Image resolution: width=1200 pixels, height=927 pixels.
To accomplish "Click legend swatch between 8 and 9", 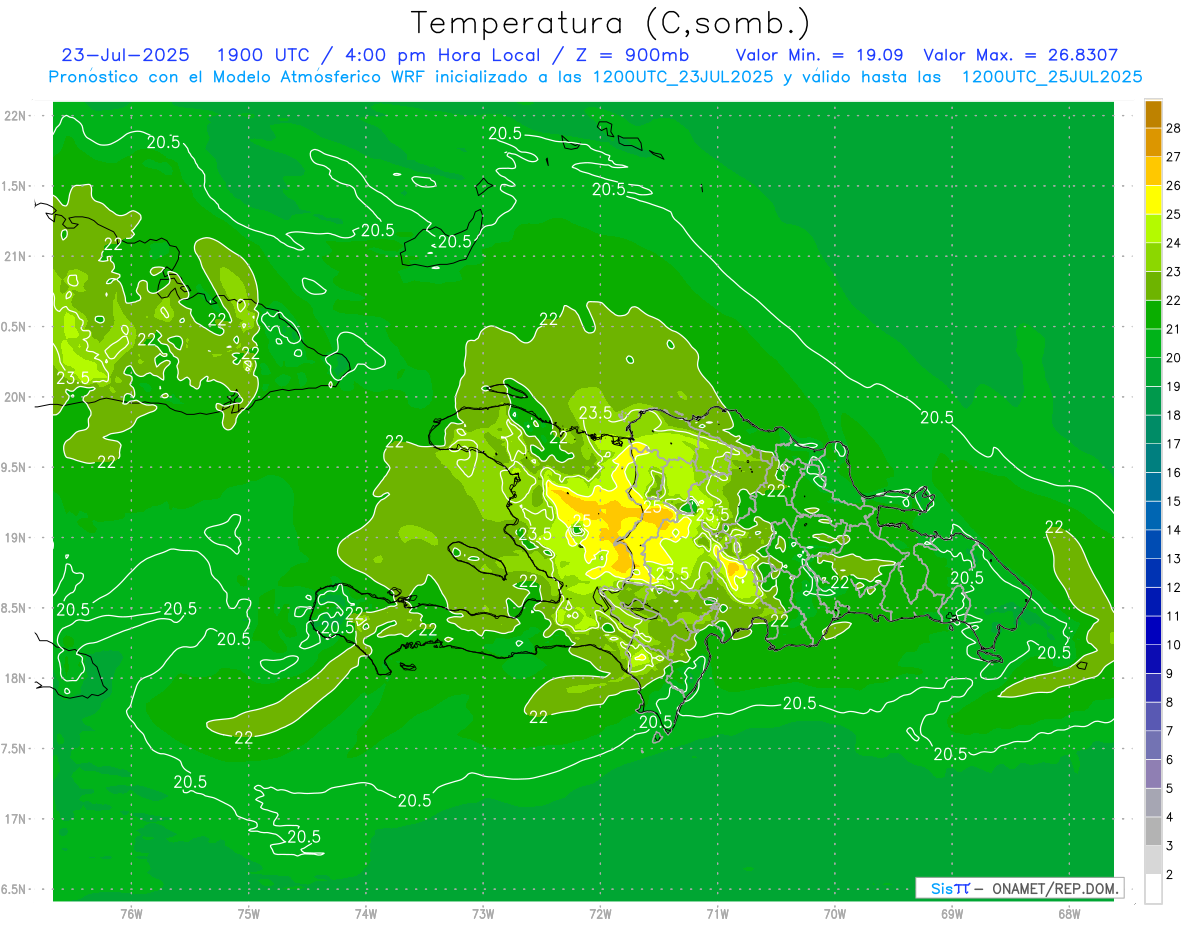I will pos(1153,688).
